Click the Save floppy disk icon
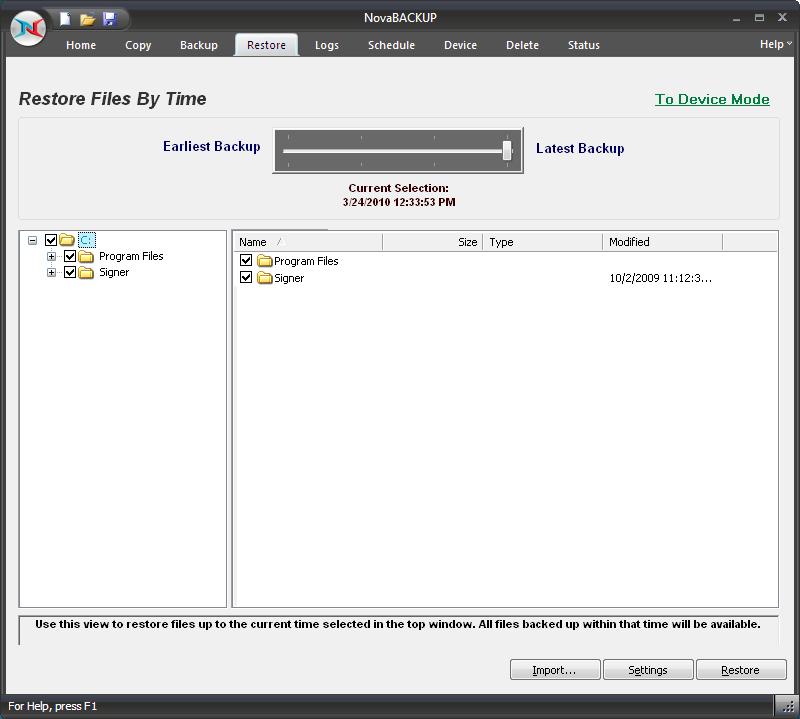The width and height of the screenshot is (800, 719). pyautogui.click(x=109, y=19)
